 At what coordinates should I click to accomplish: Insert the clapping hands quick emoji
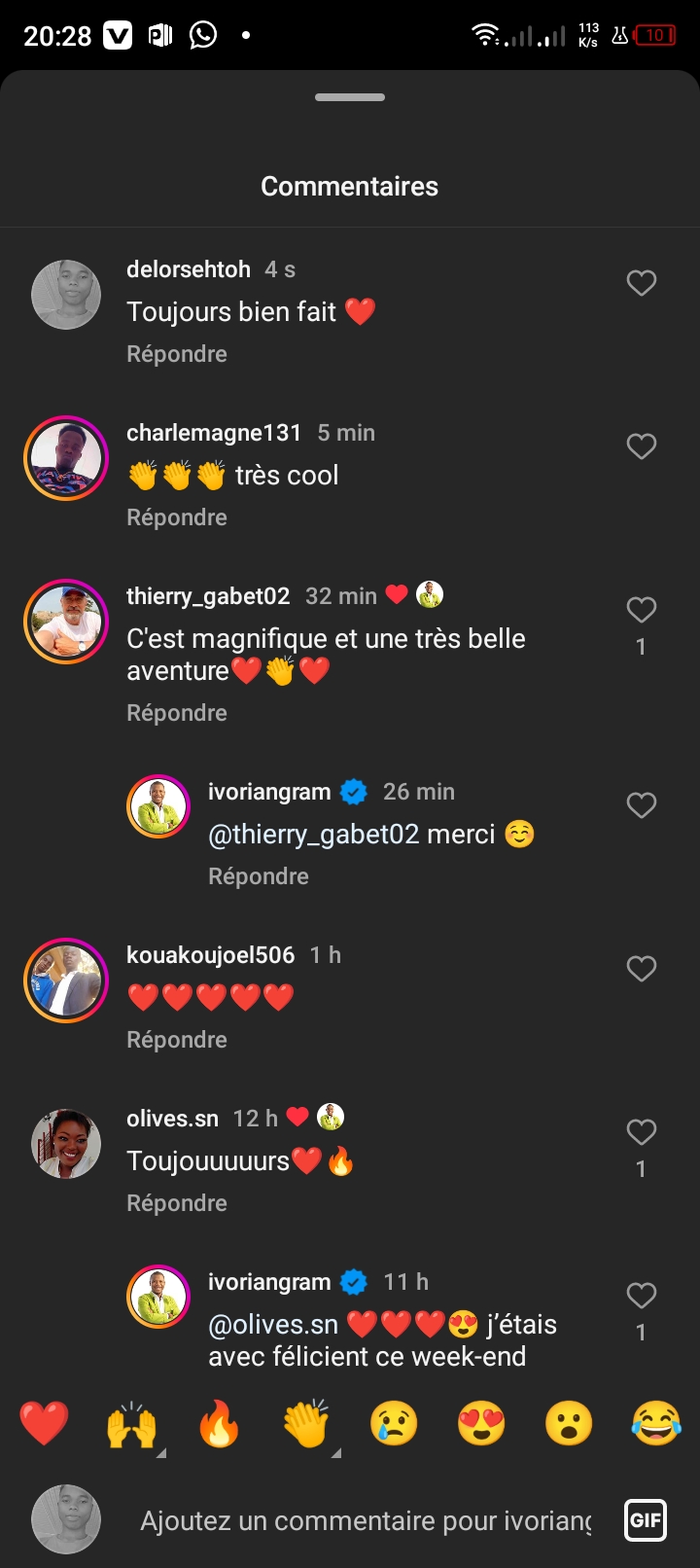(306, 1424)
